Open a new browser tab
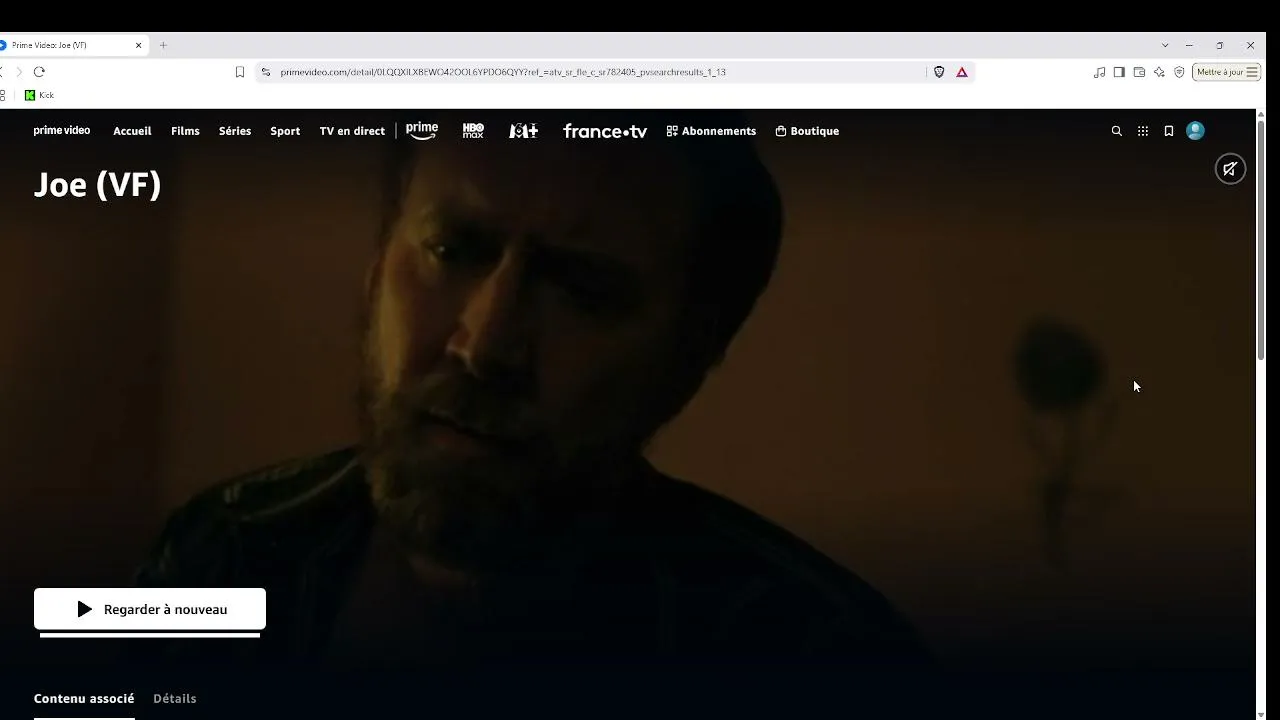 [x=163, y=45]
